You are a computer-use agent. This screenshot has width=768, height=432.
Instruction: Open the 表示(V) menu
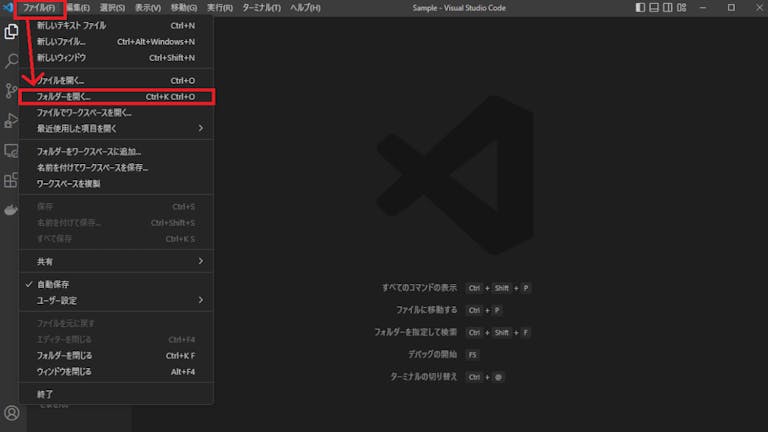147,8
